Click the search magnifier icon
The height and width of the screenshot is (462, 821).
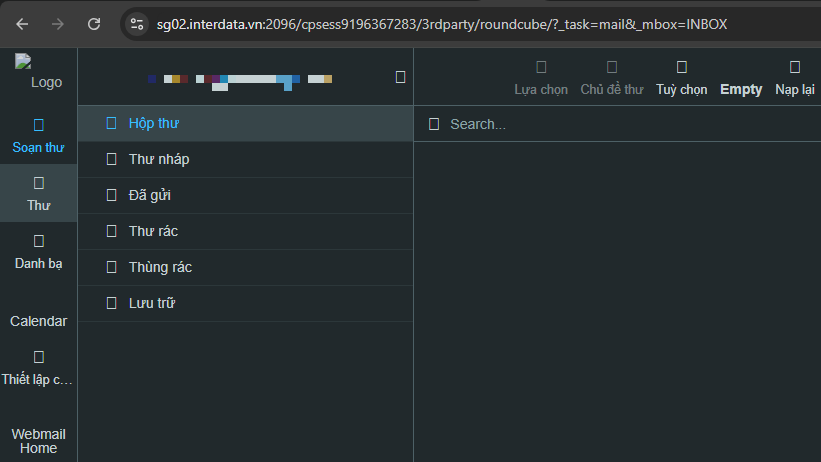pyautogui.click(x=434, y=124)
